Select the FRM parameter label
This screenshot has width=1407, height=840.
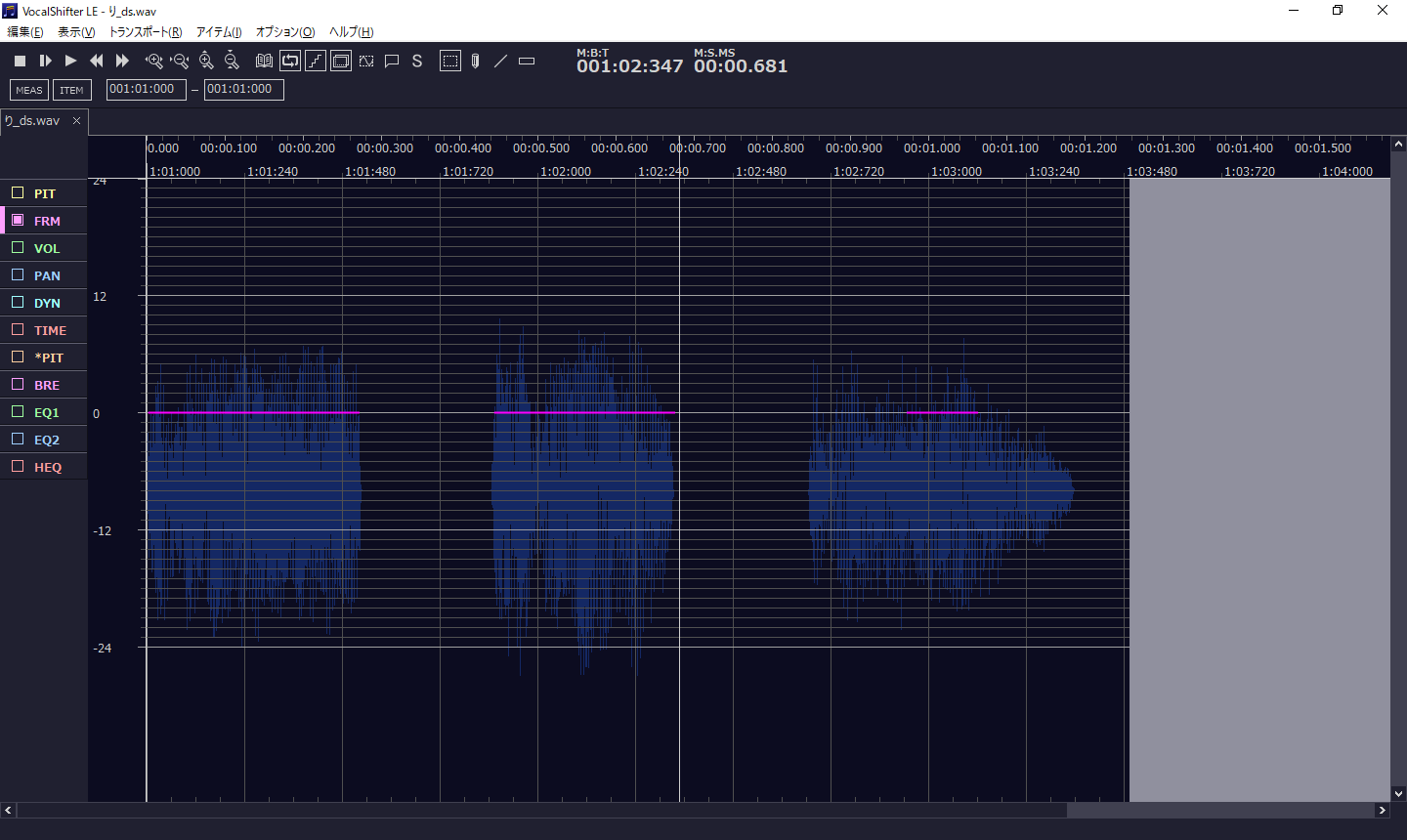click(x=47, y=222)
